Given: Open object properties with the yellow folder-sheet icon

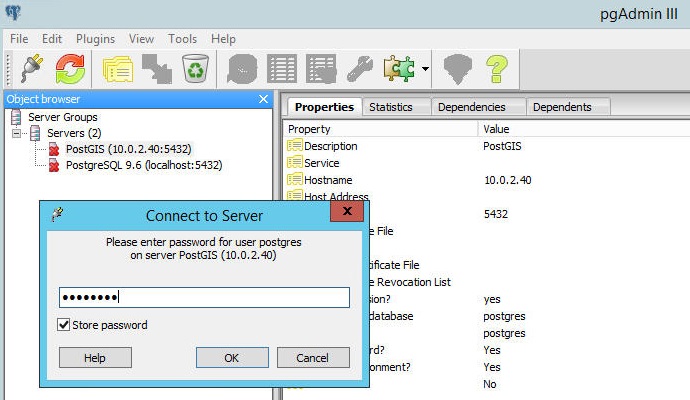Looking at the screenshot, I should point(117,69).
